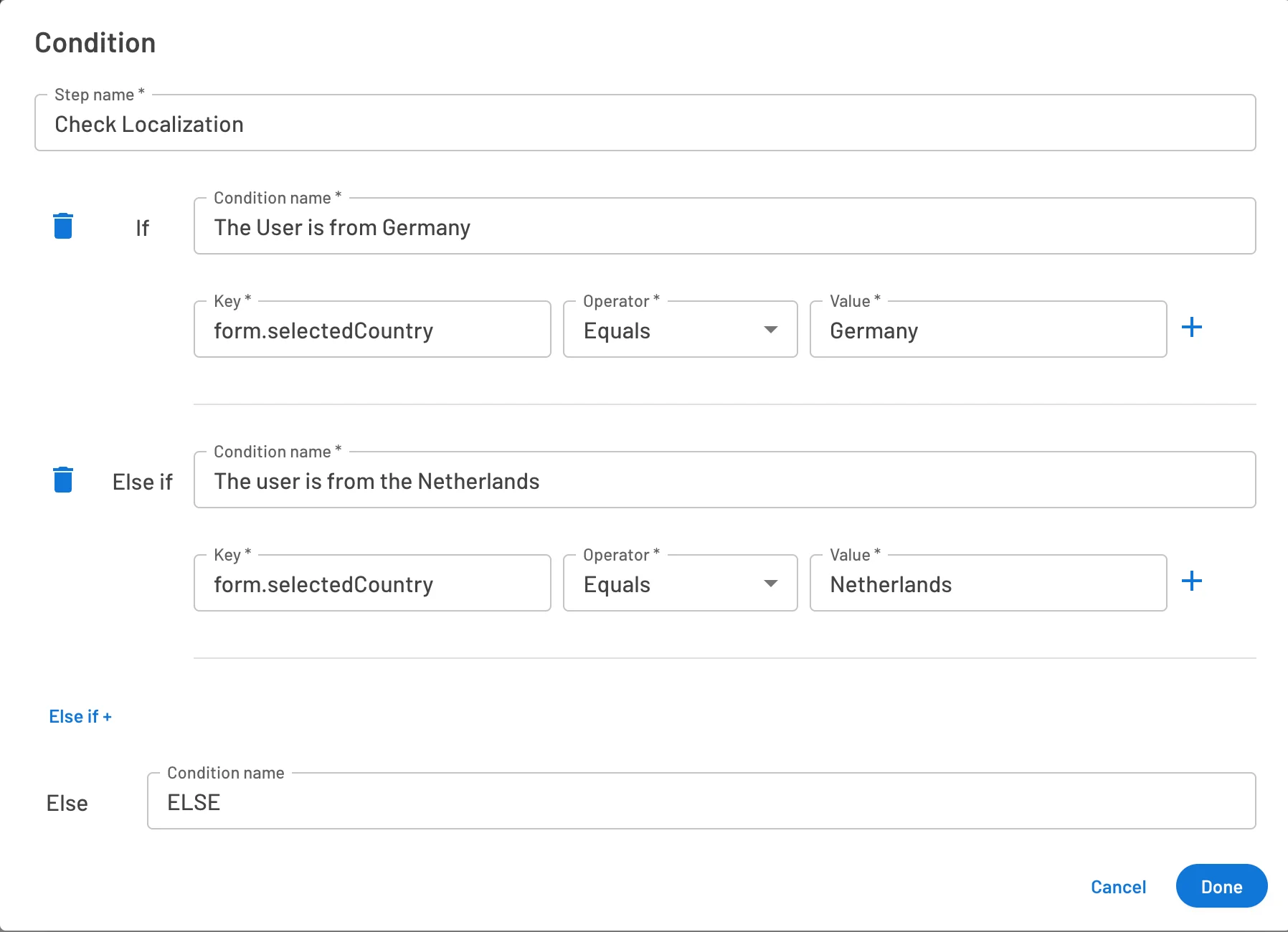Focus the Step name field 'Check Localization'

[x=644, y=124]
